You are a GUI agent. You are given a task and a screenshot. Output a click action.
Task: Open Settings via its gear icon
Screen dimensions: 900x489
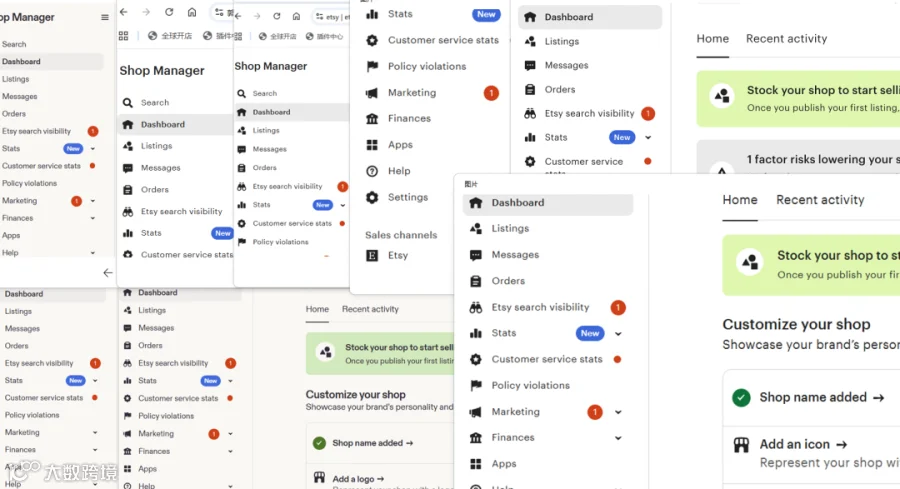click(372, 197)
